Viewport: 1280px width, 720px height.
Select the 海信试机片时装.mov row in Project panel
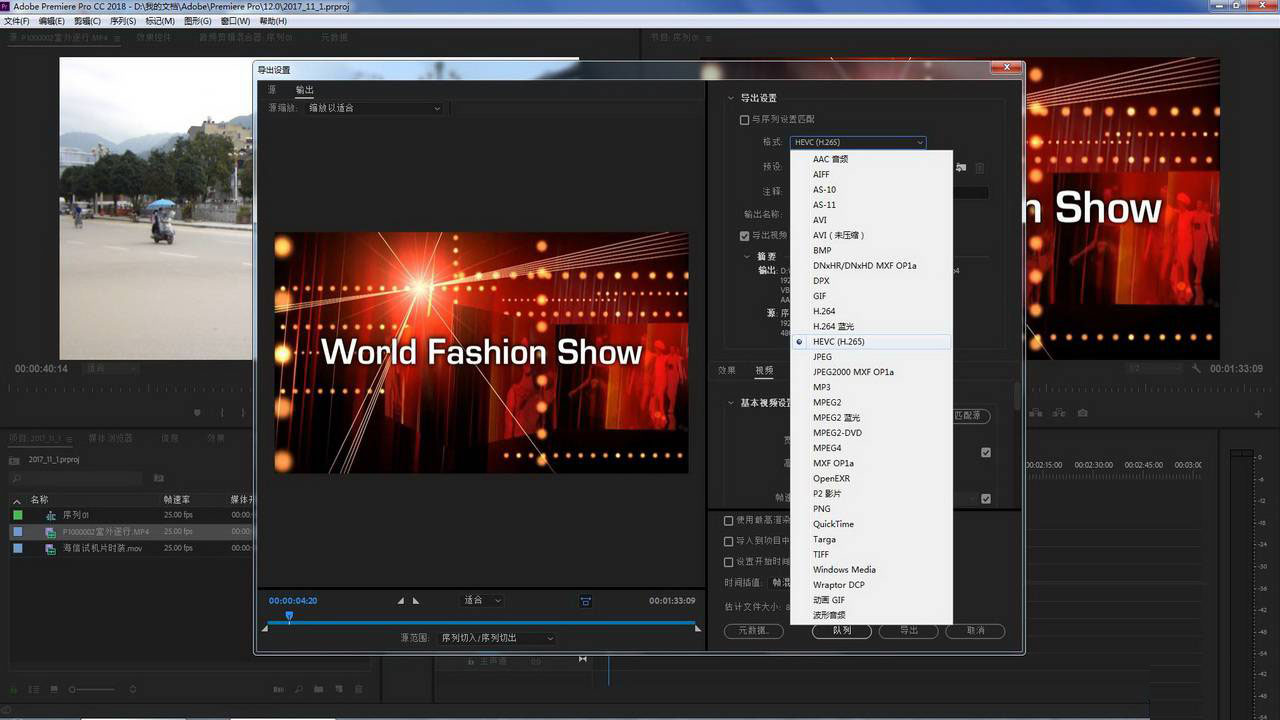pyautogui.click(x=130, y=548)
